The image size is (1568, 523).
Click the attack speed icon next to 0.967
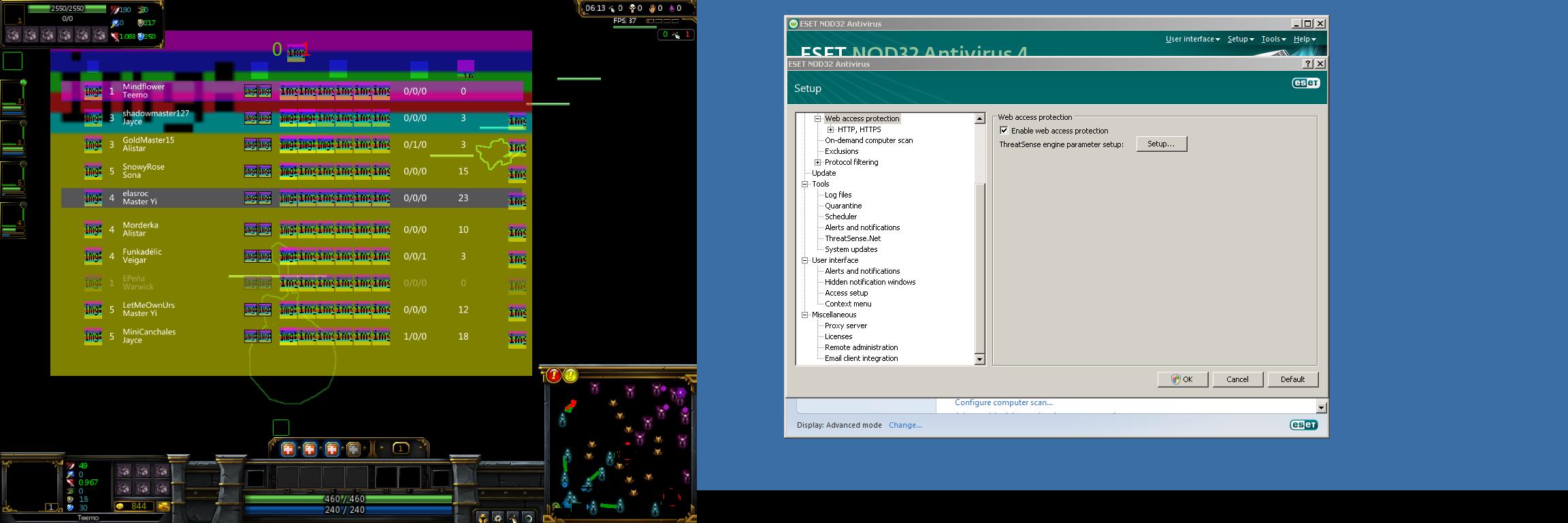click(x=71, y=482)
